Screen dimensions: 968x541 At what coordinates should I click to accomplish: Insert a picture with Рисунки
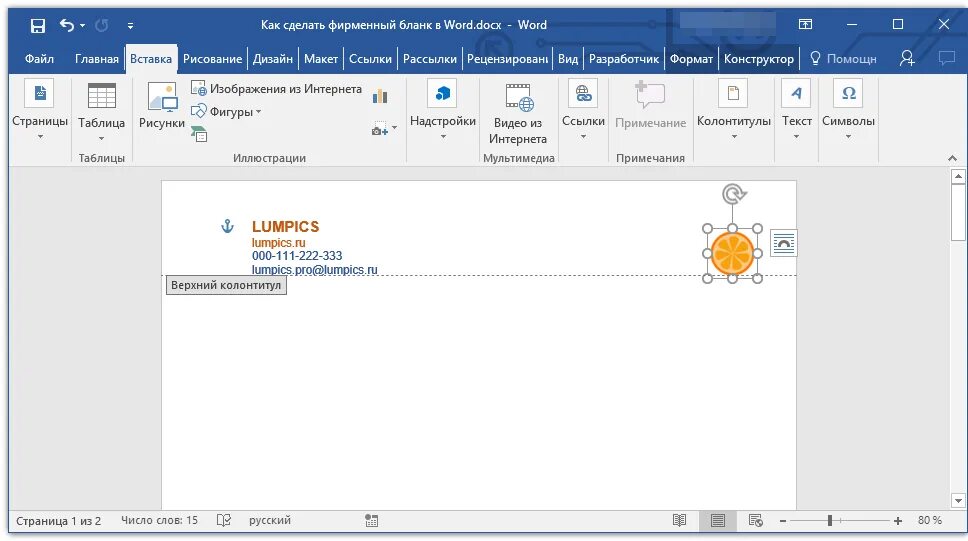coord(162,105)
